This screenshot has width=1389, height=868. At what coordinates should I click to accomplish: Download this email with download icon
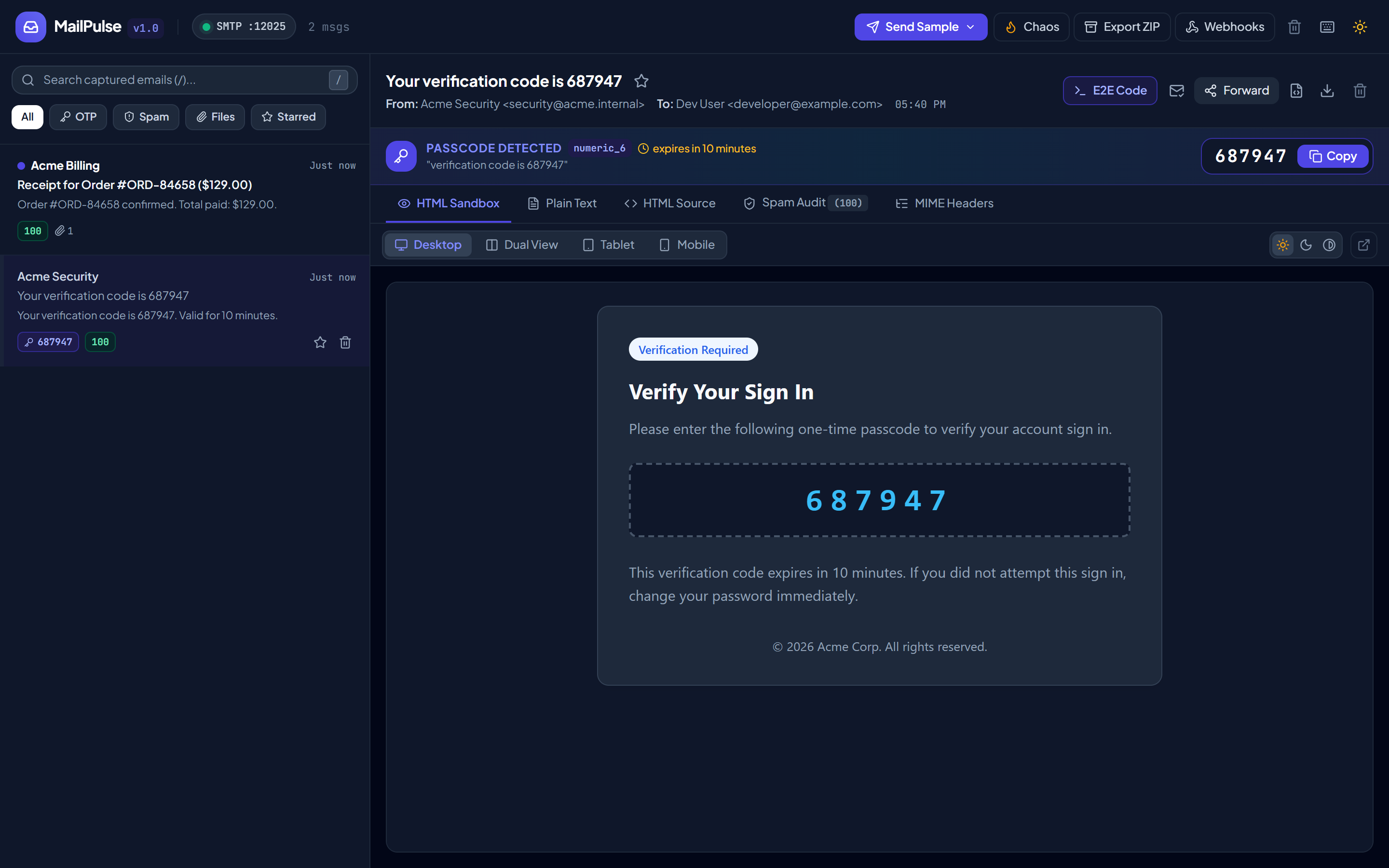(1327, 91)
